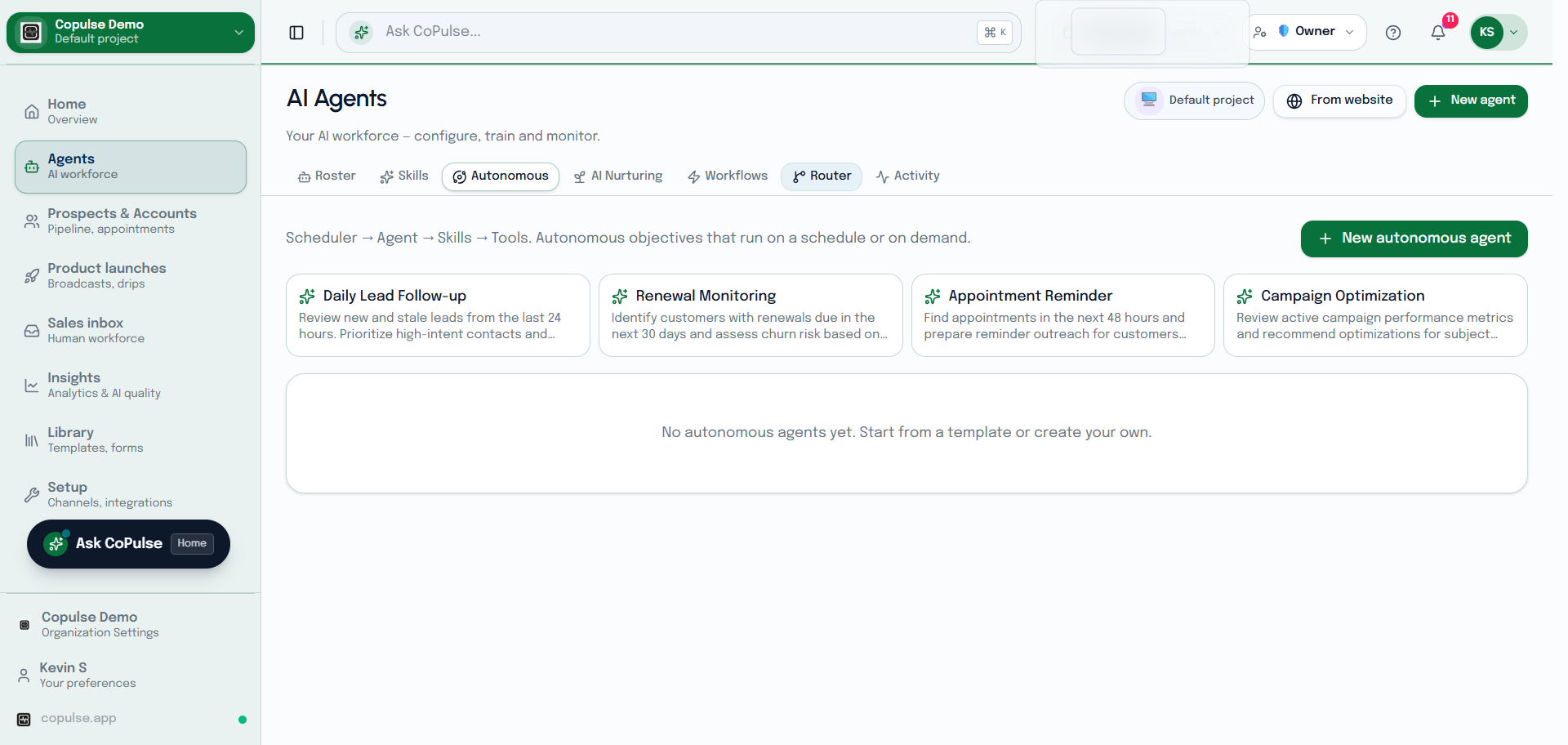Open the Activity tab
This screenshot has width=1568, height=745.
(x=908, y=176)
